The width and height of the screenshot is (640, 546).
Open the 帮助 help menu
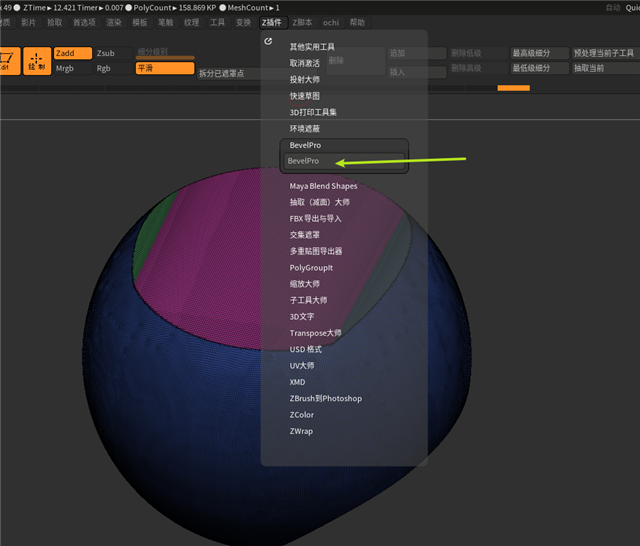358,22
